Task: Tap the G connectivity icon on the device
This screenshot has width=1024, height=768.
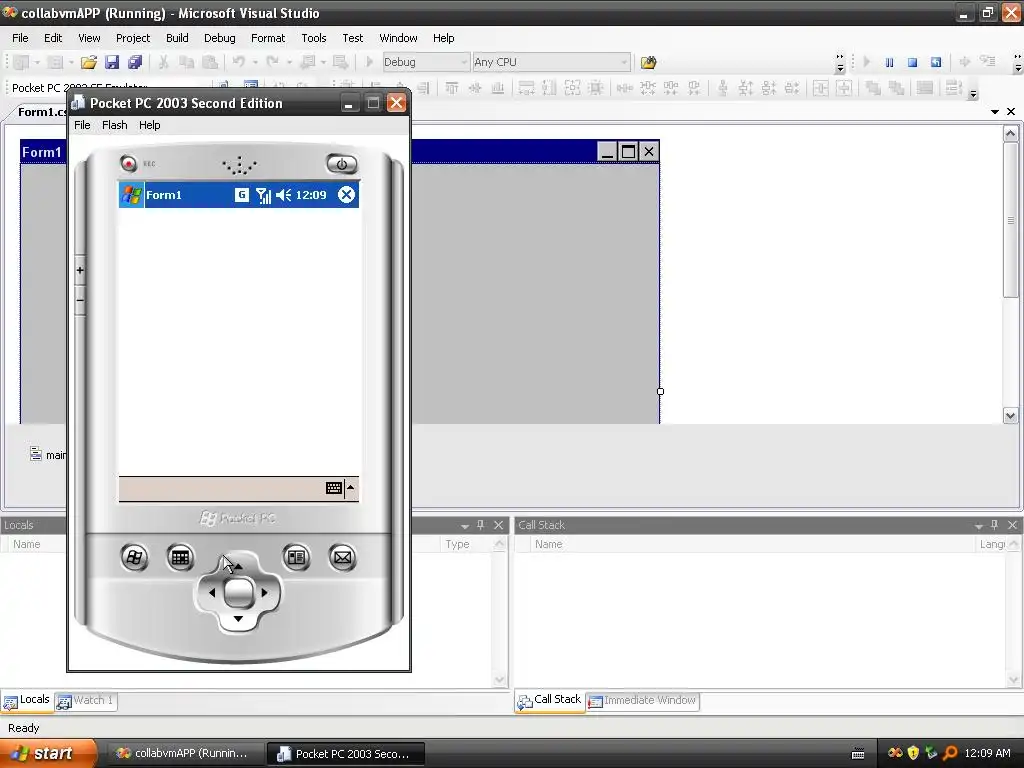Action: [x=242, y=195]
